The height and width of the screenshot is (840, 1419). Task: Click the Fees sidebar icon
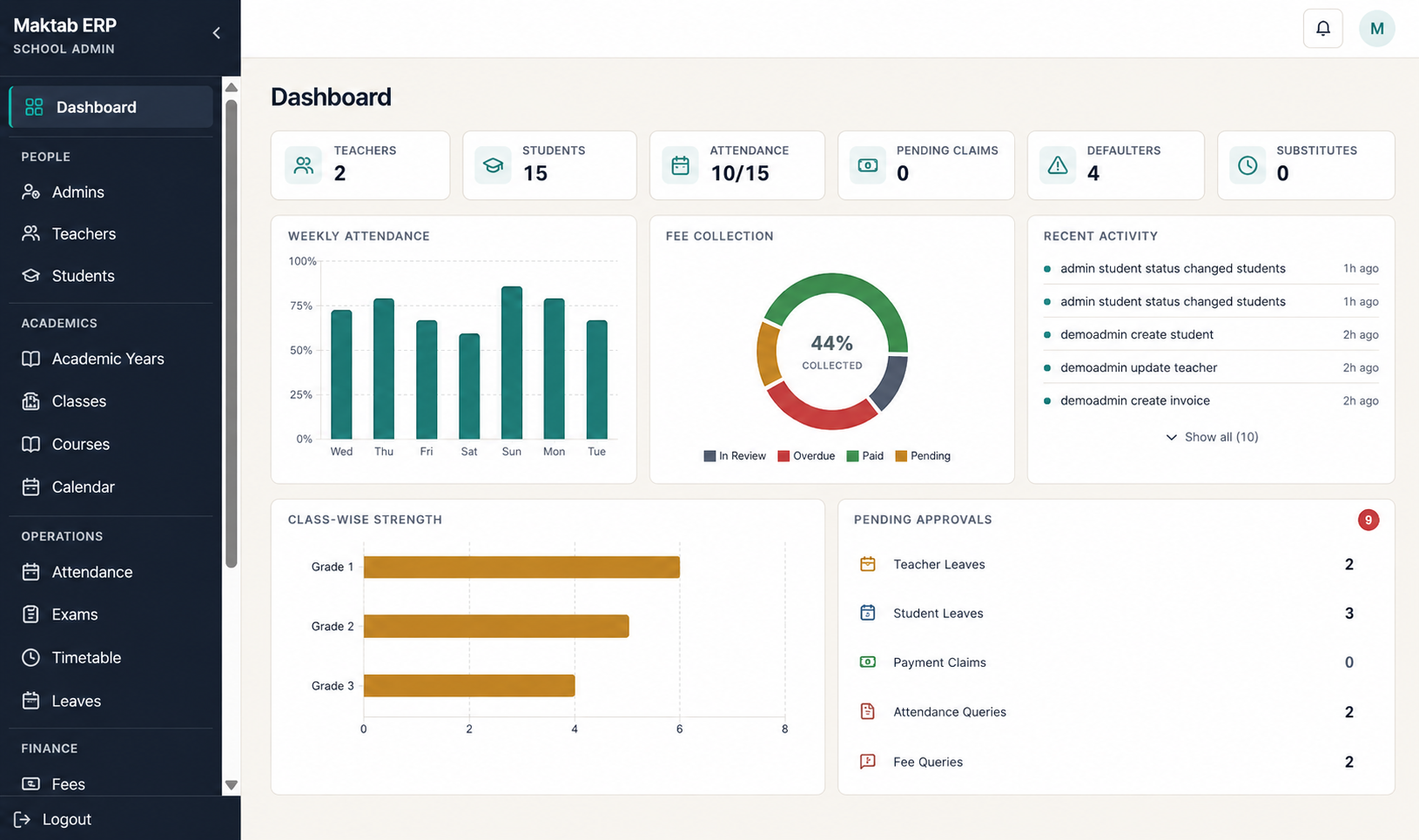tap(31, 783)
